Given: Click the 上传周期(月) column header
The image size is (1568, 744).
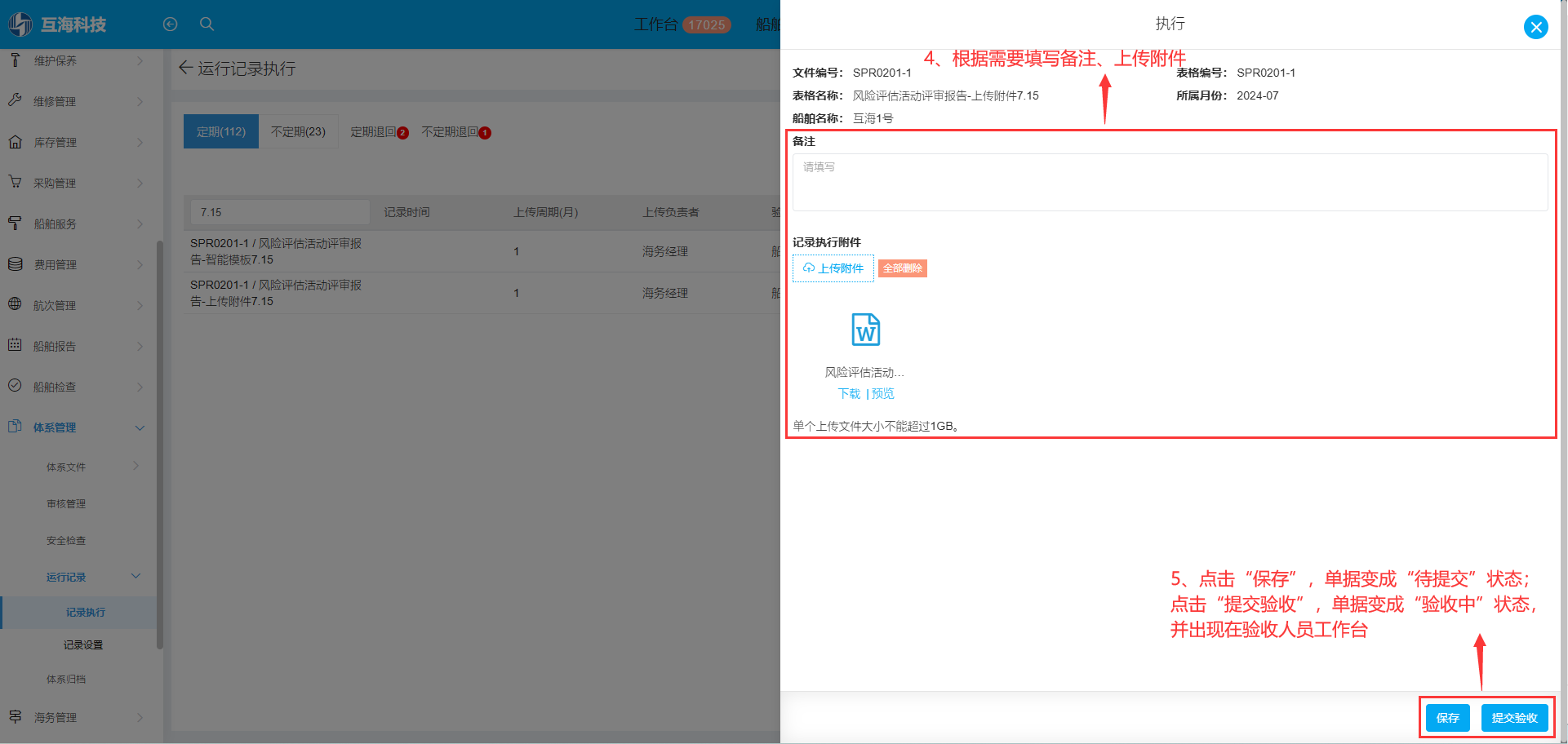Looking at the screenshot, I should (545, 212).
